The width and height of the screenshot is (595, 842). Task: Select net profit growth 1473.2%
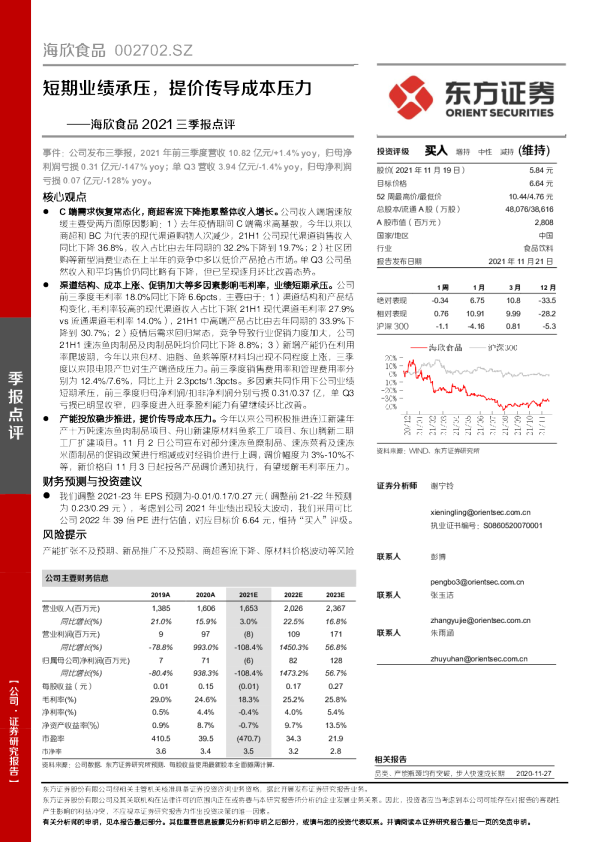[x=293, y=673]
